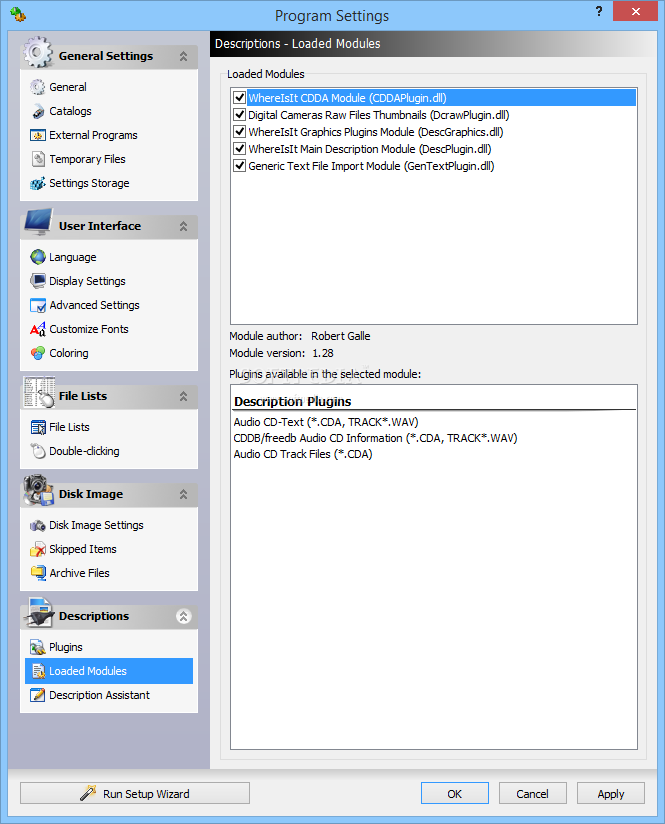This screenshot has width=665, height=824.
Task: Collapse the Descriptions section
Action: pyautogui.click(x=183, y=616)
